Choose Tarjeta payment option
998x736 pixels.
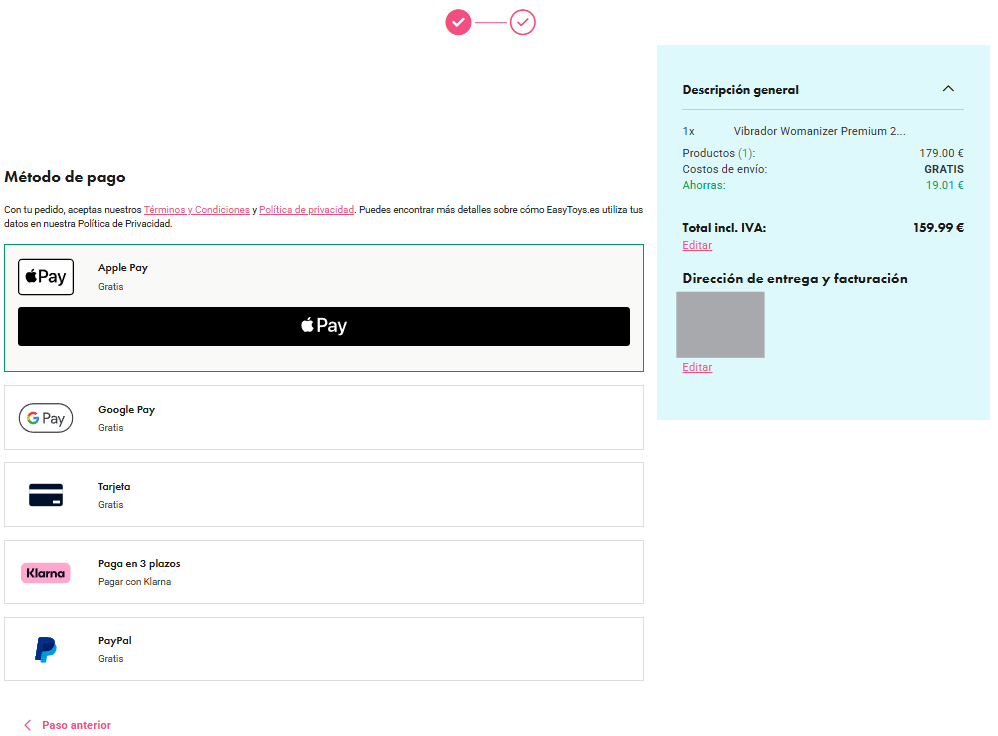coord(324,495)
